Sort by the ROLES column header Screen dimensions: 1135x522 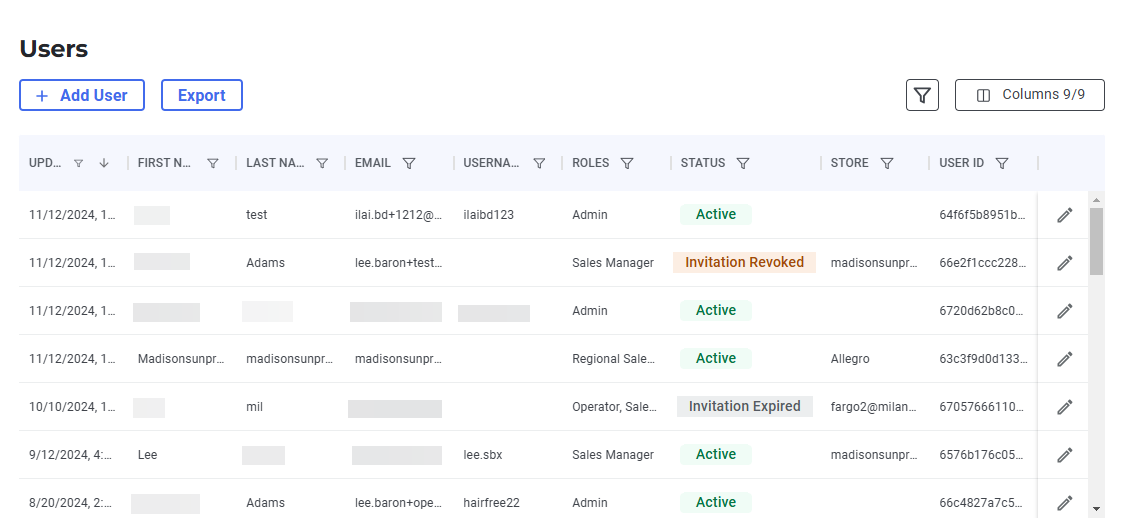tap(591, 163)
